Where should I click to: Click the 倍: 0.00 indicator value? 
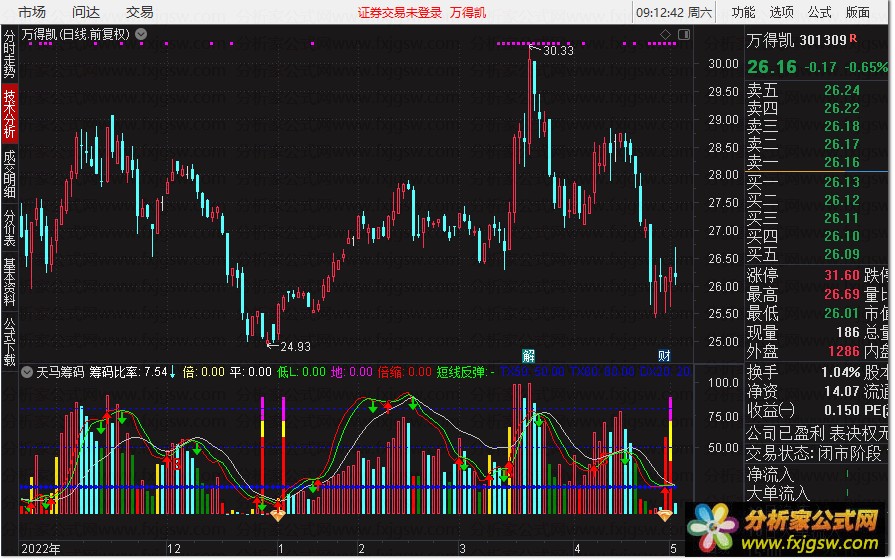click(x=204, y=373)
